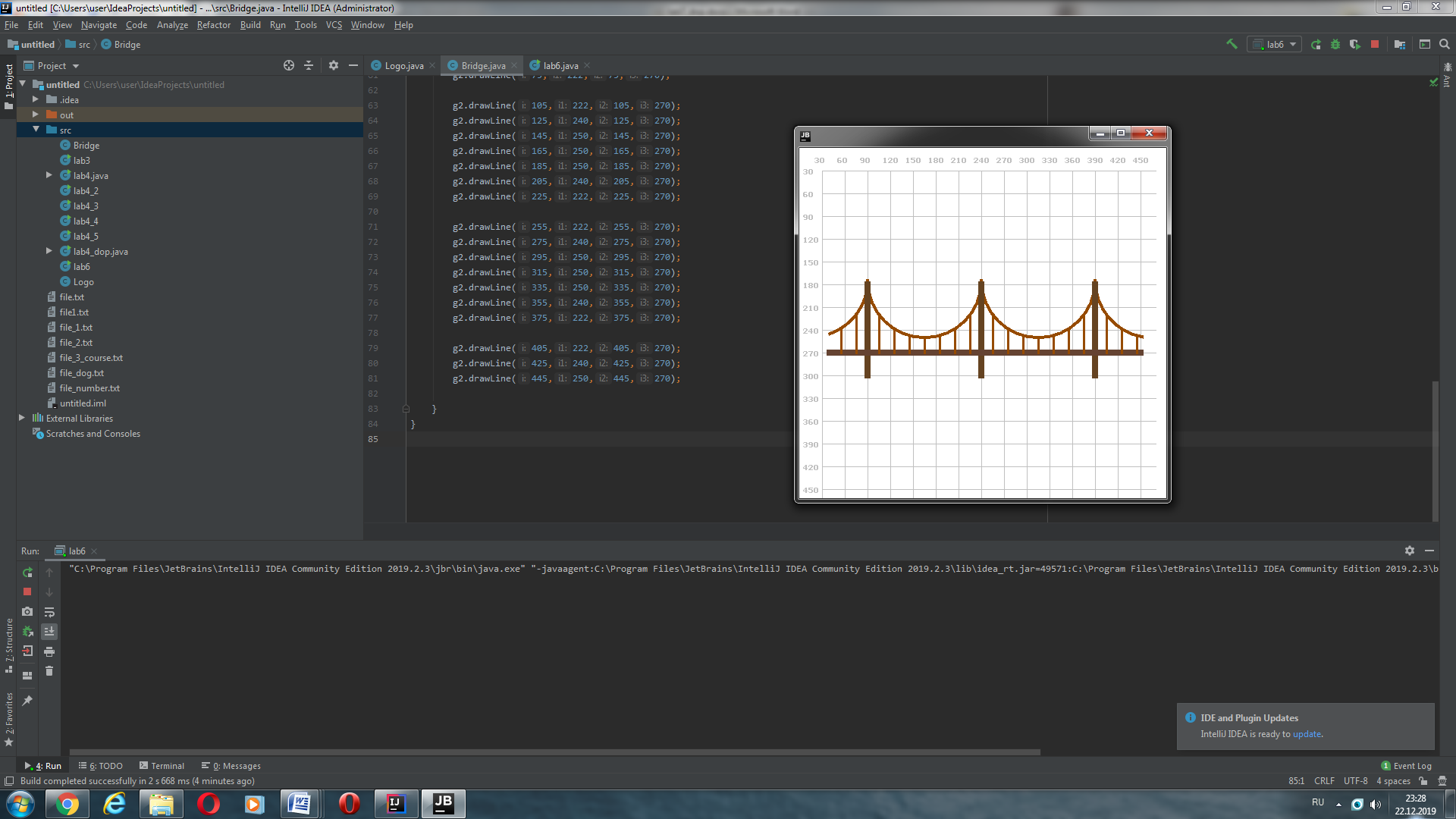Click the Build Project hammer icon
Screen dimensions: 1456x819
pyautogui.click(x=1232, y=44)
